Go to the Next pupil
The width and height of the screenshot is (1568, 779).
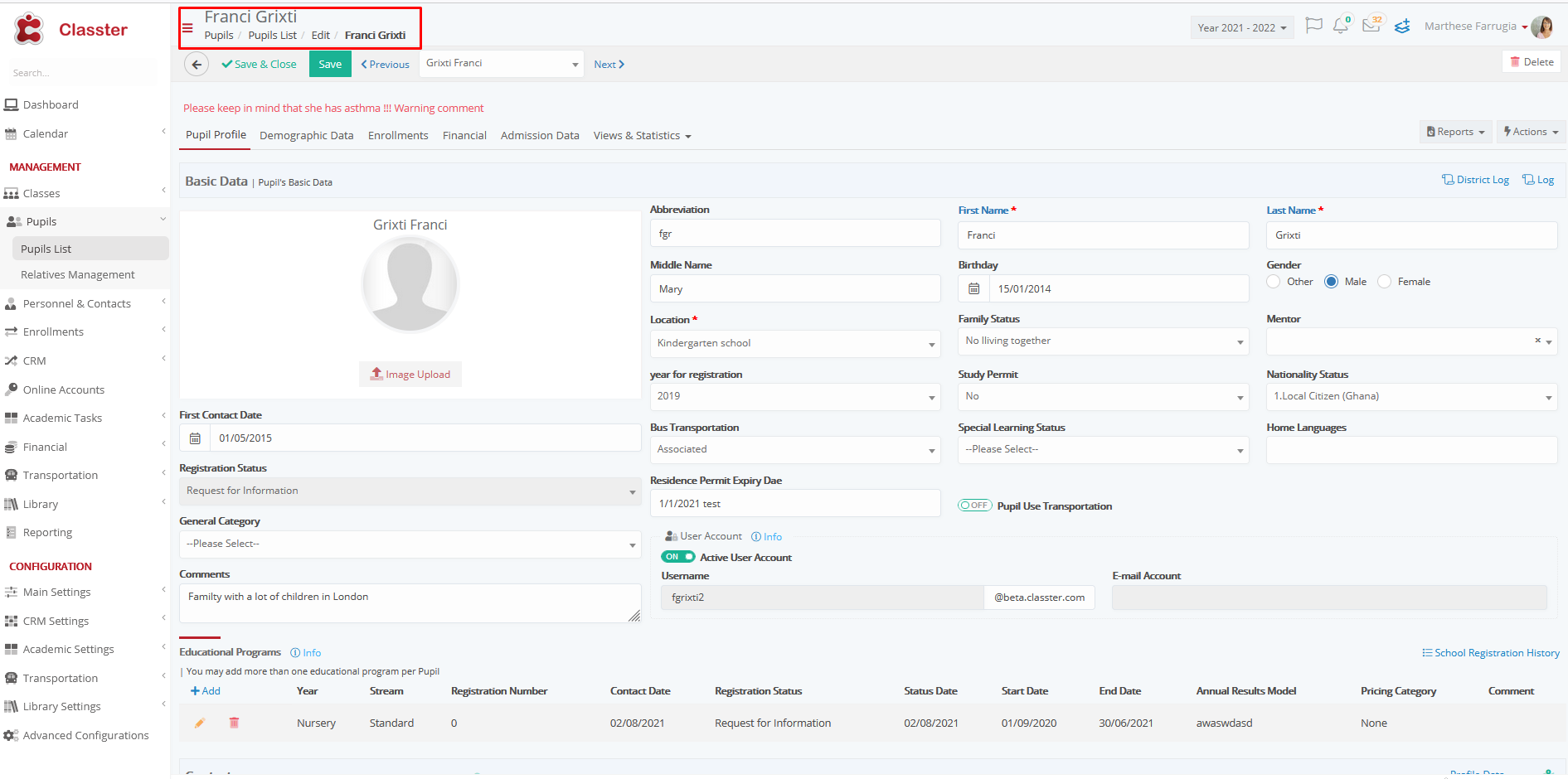[609, 64]
